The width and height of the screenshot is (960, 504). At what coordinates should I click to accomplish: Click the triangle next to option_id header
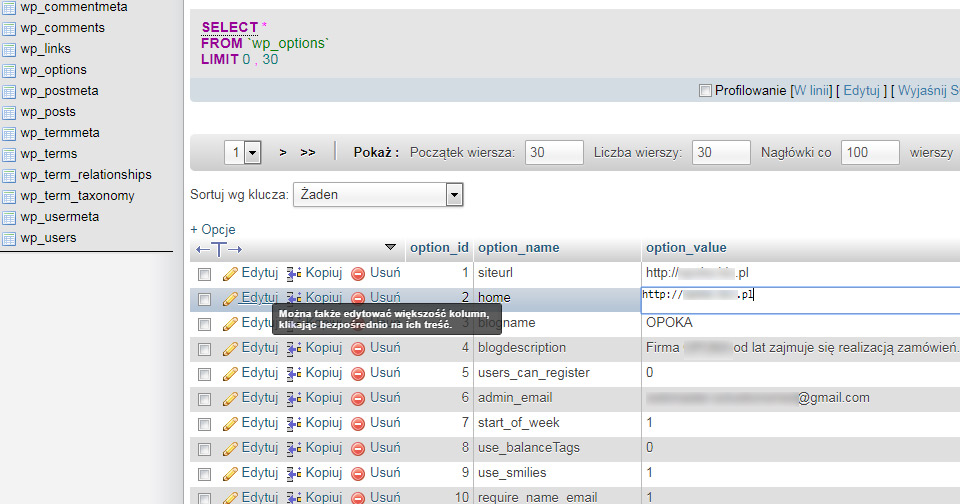coord(390,247)
